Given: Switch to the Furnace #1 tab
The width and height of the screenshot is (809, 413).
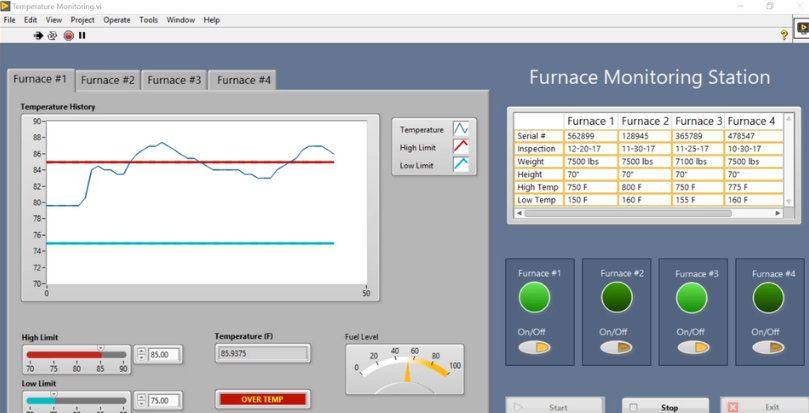Looking at the screenshot, I should click(40, 79).
